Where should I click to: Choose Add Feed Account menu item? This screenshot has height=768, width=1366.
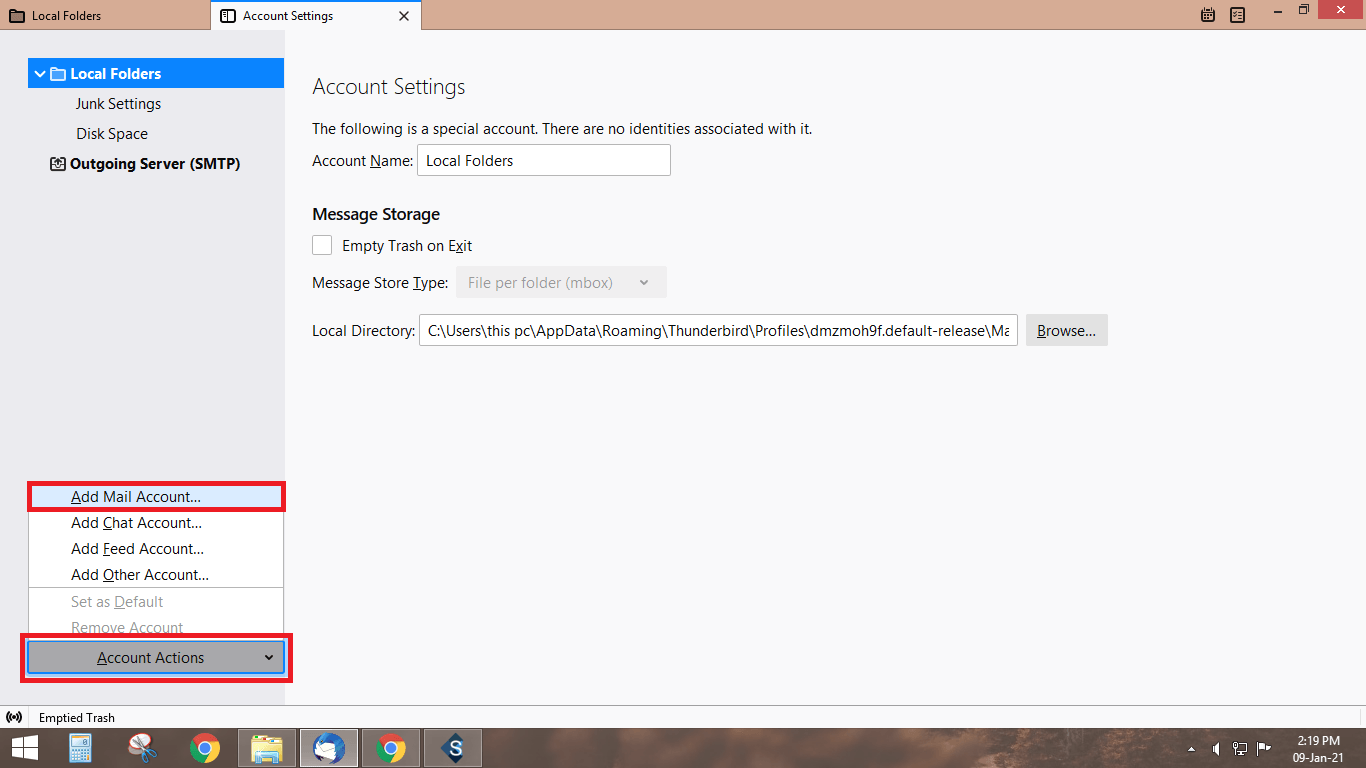[156, 548]
